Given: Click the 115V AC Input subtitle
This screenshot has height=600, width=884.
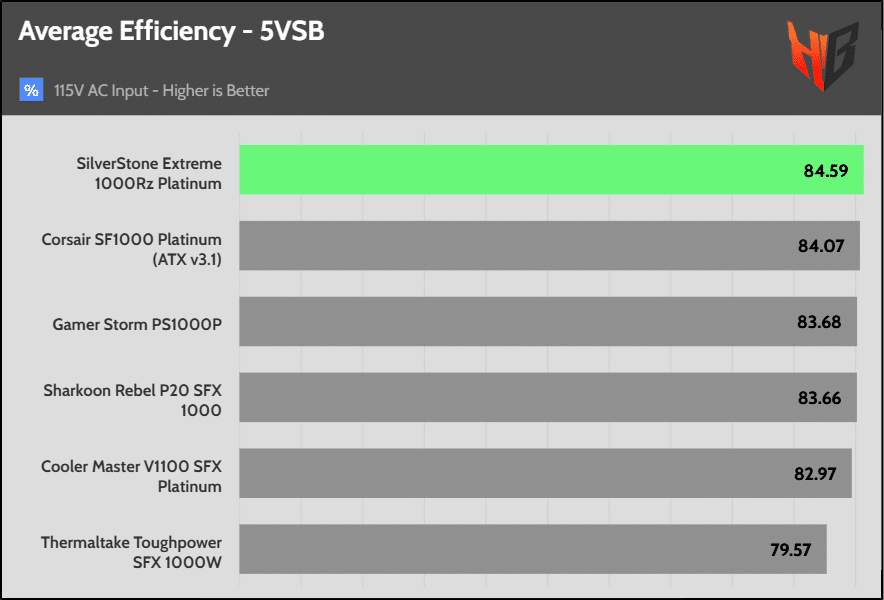Looking at the screenshot, I should pos(162,90).
